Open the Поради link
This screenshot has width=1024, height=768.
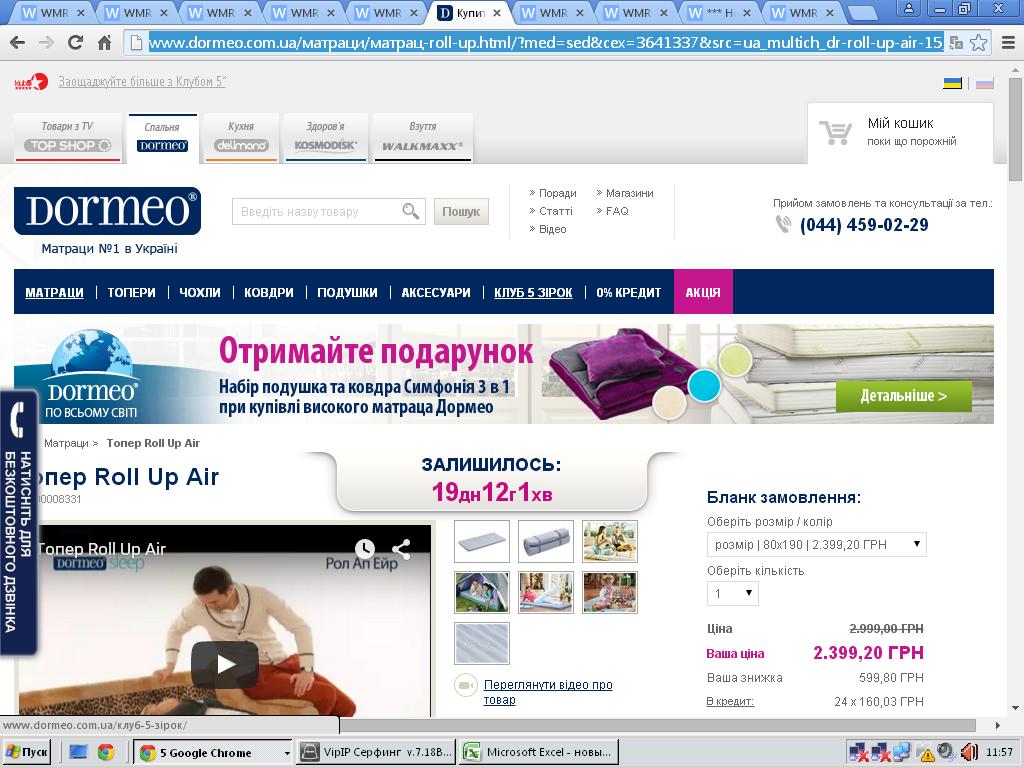558,193
